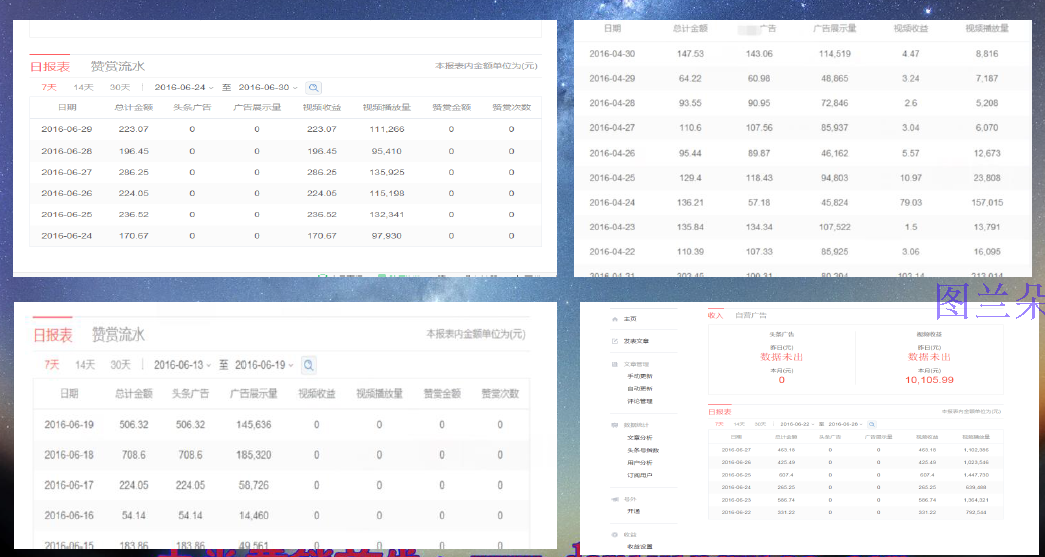The height and width of the screenshot is (557, 1045).
Task: Click 开通 under 号外
Action: coord(633,511)
